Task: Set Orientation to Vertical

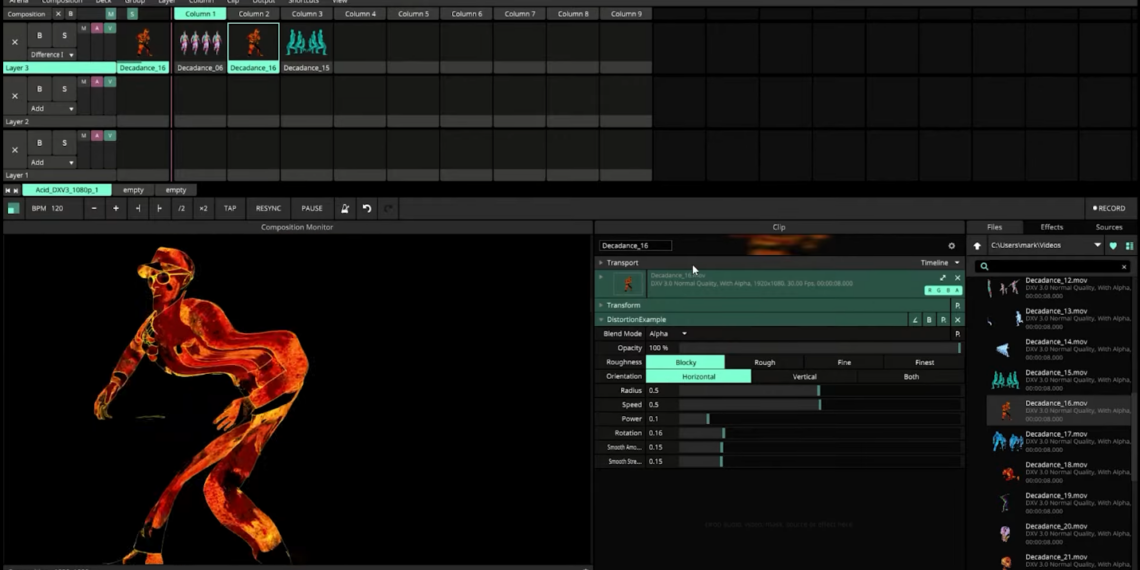Action: click(x=804, y=377)
